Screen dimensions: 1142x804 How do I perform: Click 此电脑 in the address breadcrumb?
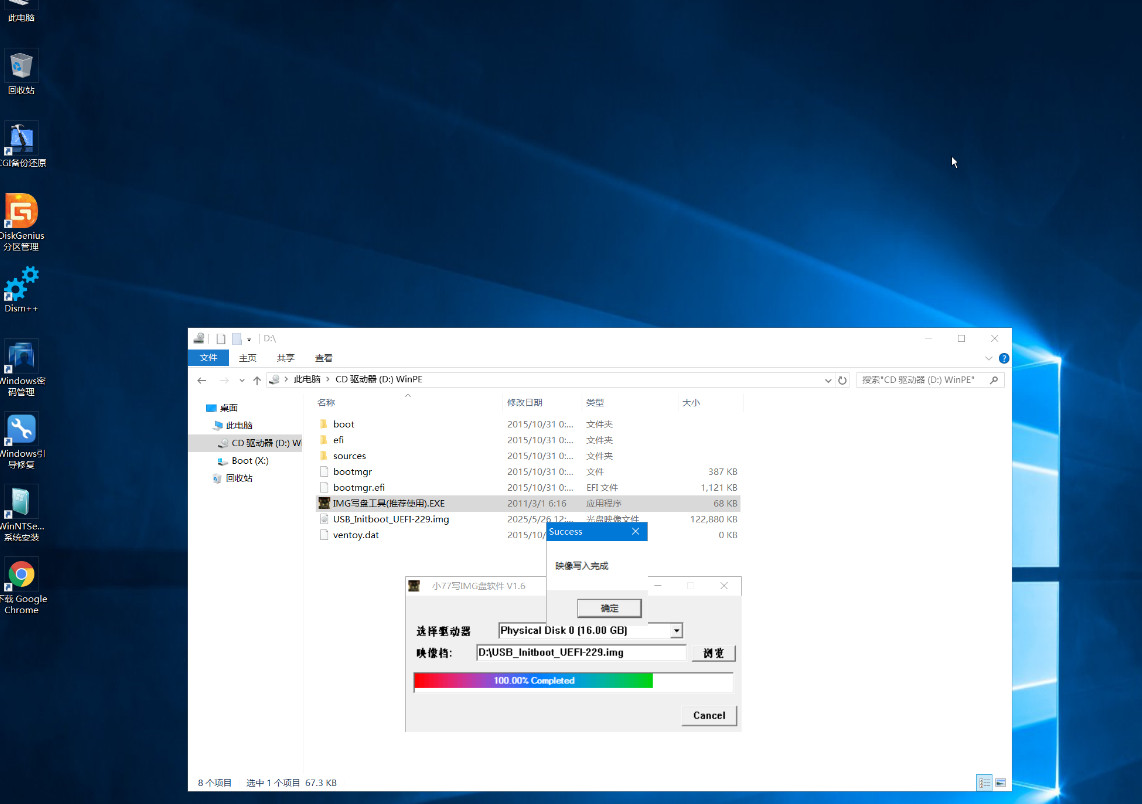[307, 379]
